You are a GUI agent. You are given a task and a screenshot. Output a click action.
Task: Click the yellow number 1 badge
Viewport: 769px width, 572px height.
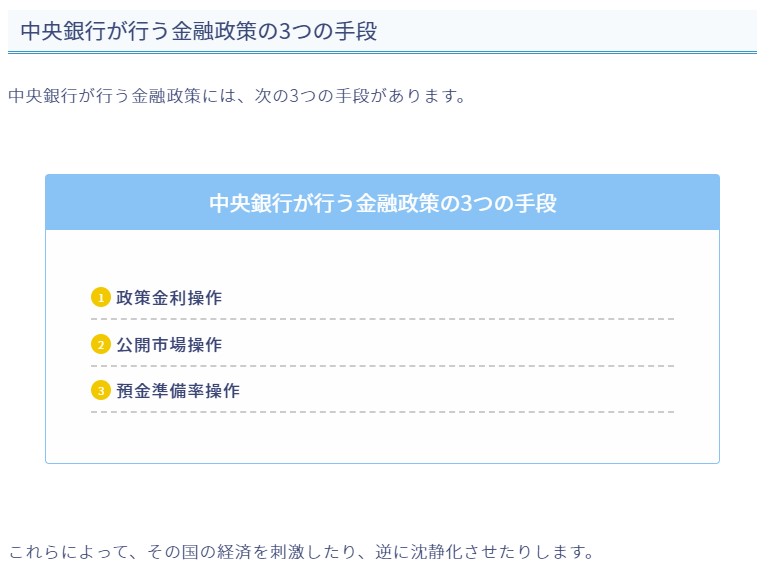click(100, 297)
